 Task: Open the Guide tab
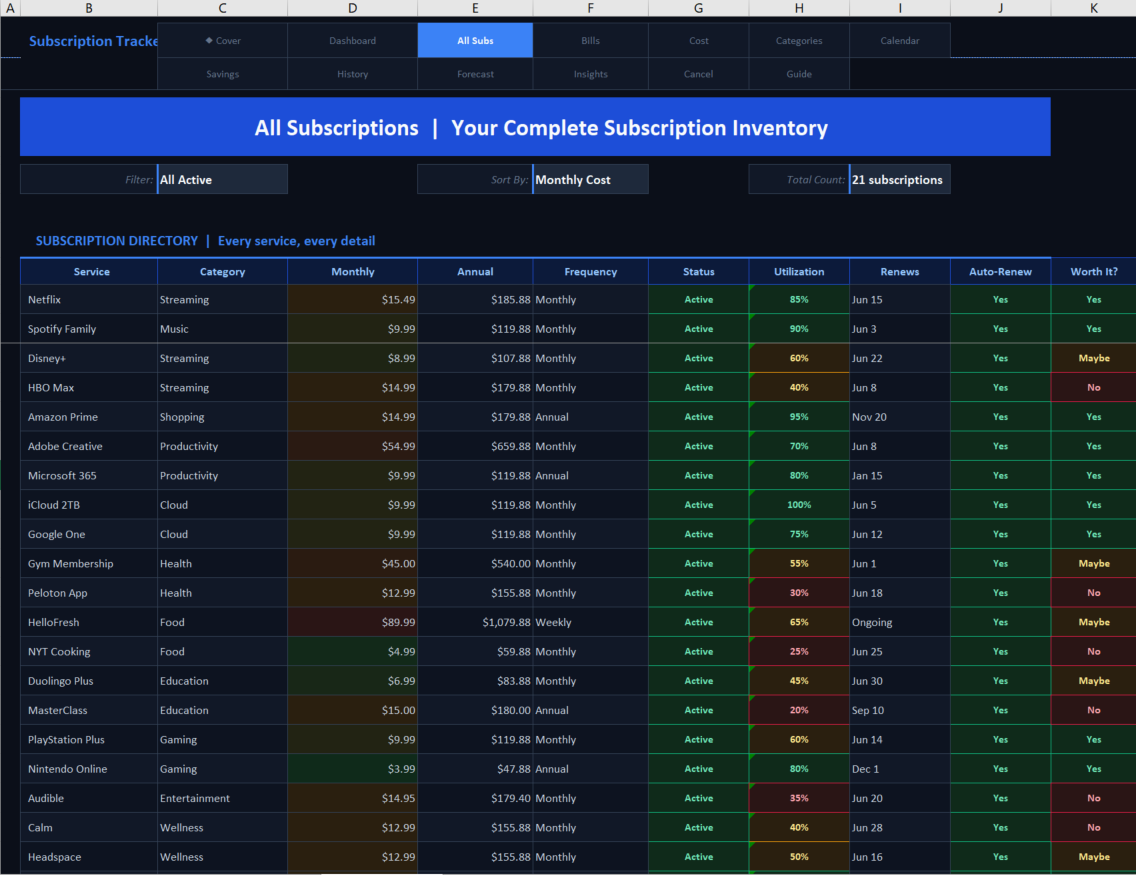799,74
